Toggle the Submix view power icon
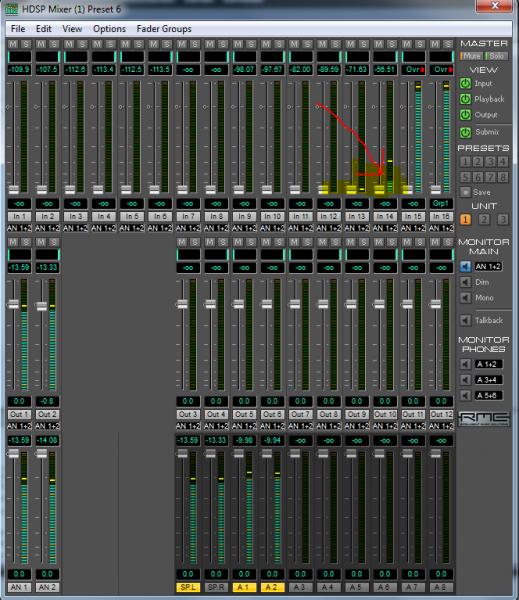Image resolution: width=519 pixels, height=600 pixels. click(465, 132)
